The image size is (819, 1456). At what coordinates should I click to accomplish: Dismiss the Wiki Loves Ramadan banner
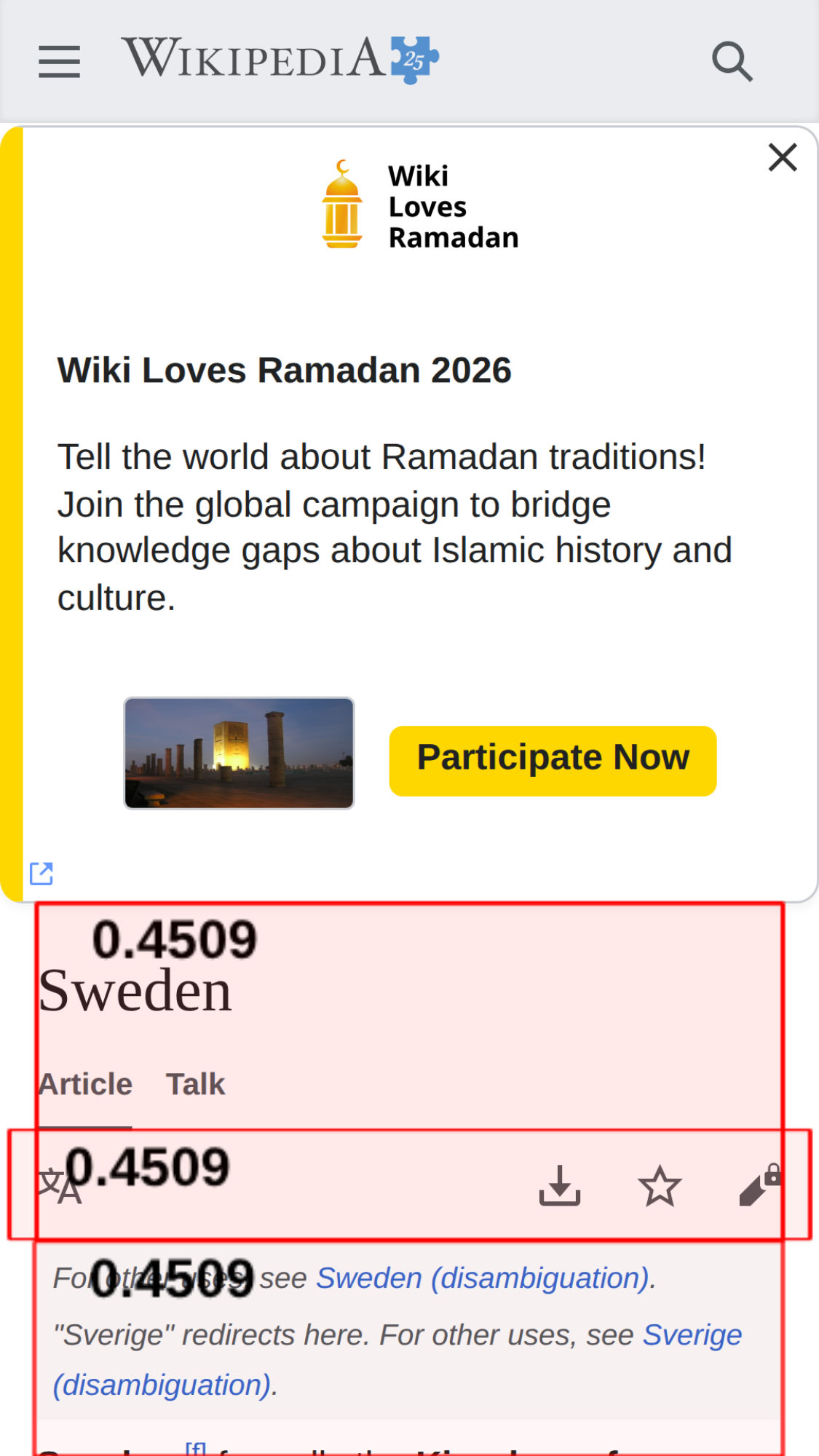pos(783,157)
